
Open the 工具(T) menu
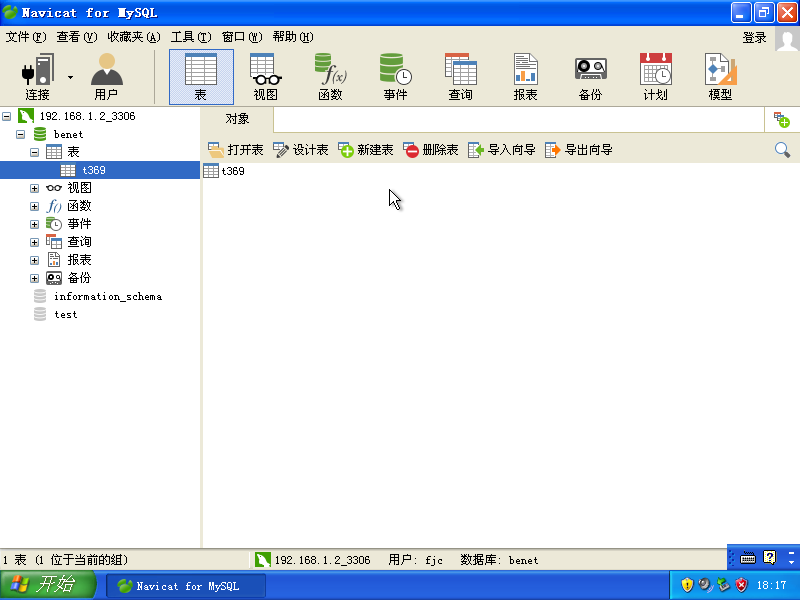click(x=191, y=37)
